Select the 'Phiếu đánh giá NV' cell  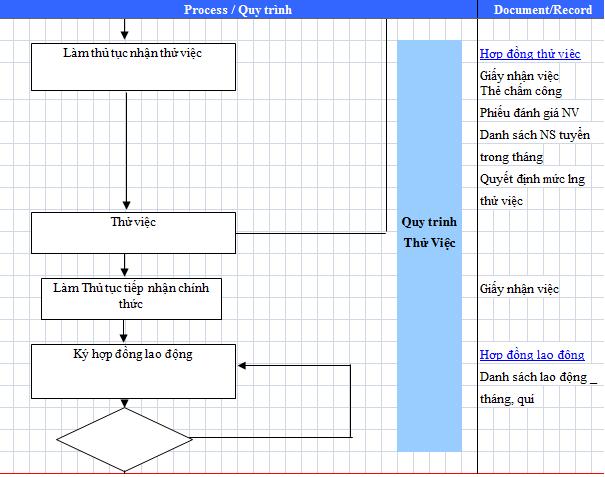pyautogui.click(x=529, y=112)
